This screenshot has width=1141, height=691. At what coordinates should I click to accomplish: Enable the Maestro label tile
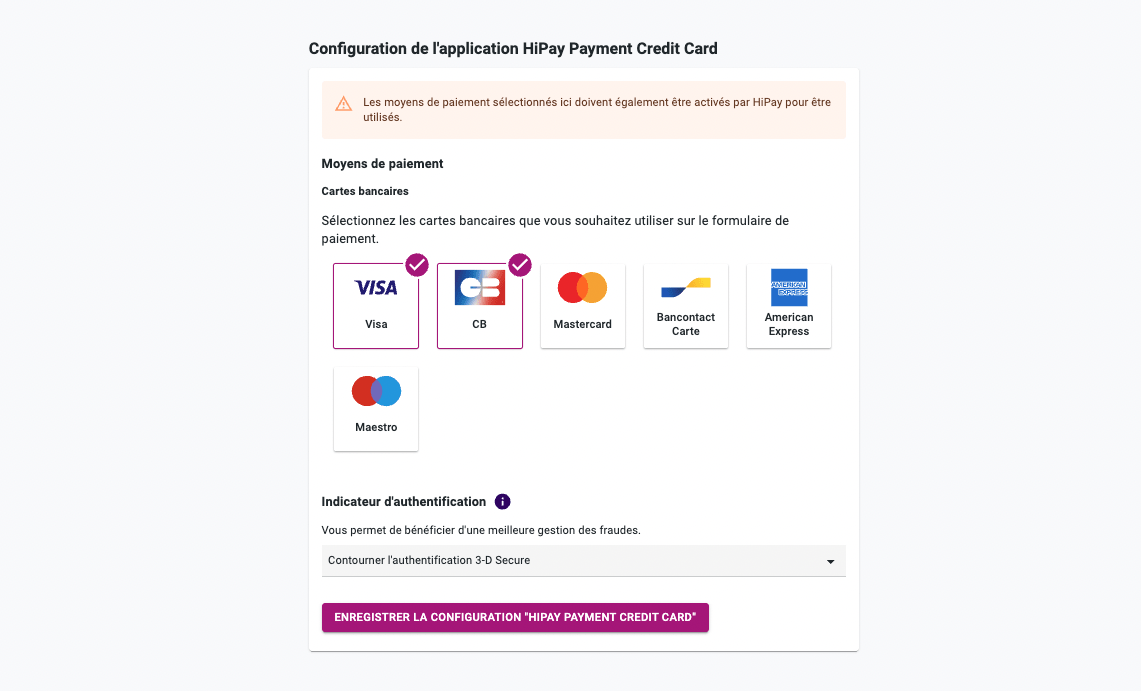click(x=376, y=409)
